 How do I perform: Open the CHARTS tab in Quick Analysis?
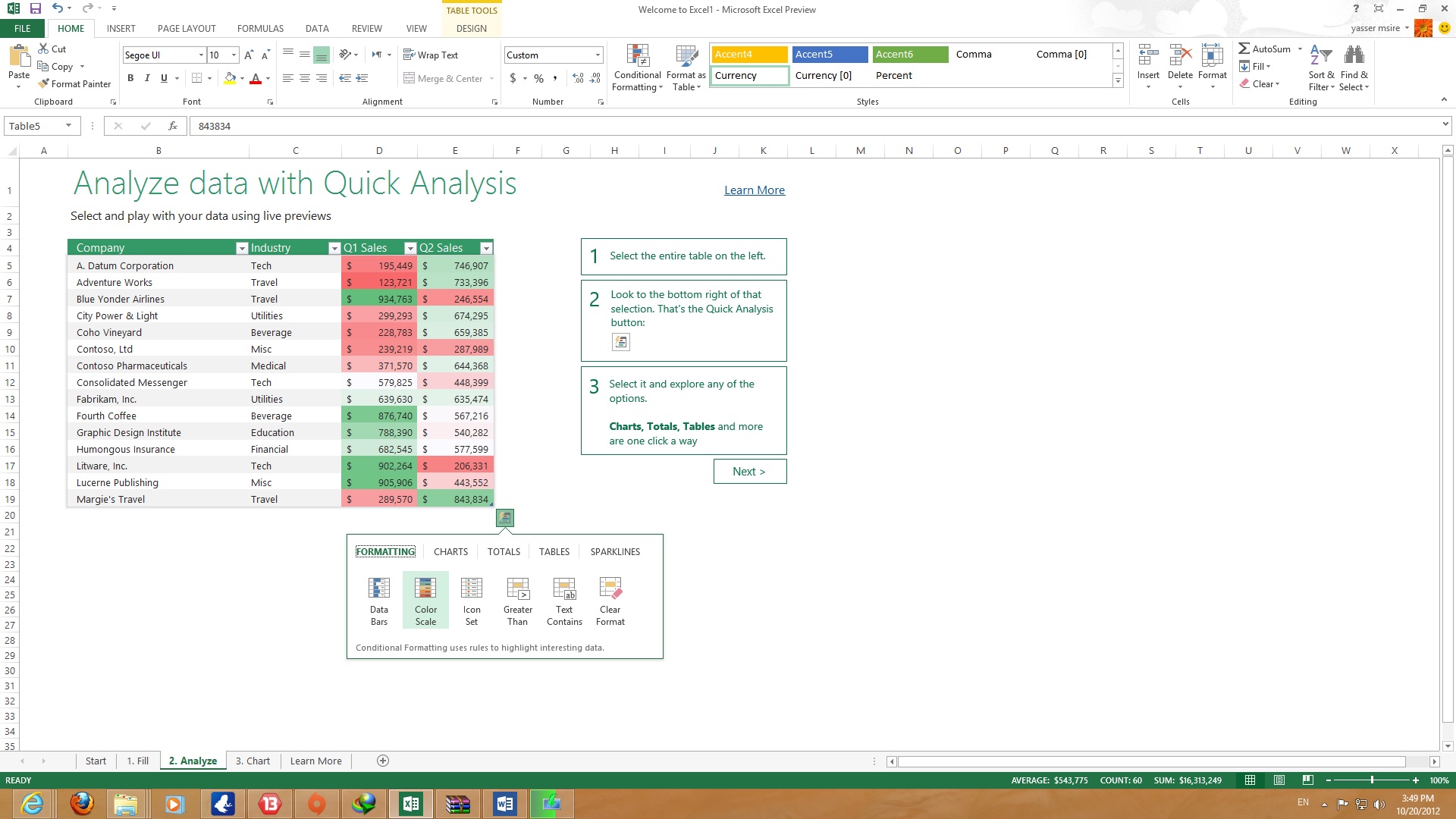pyautogui.click(x=450, y=551)
